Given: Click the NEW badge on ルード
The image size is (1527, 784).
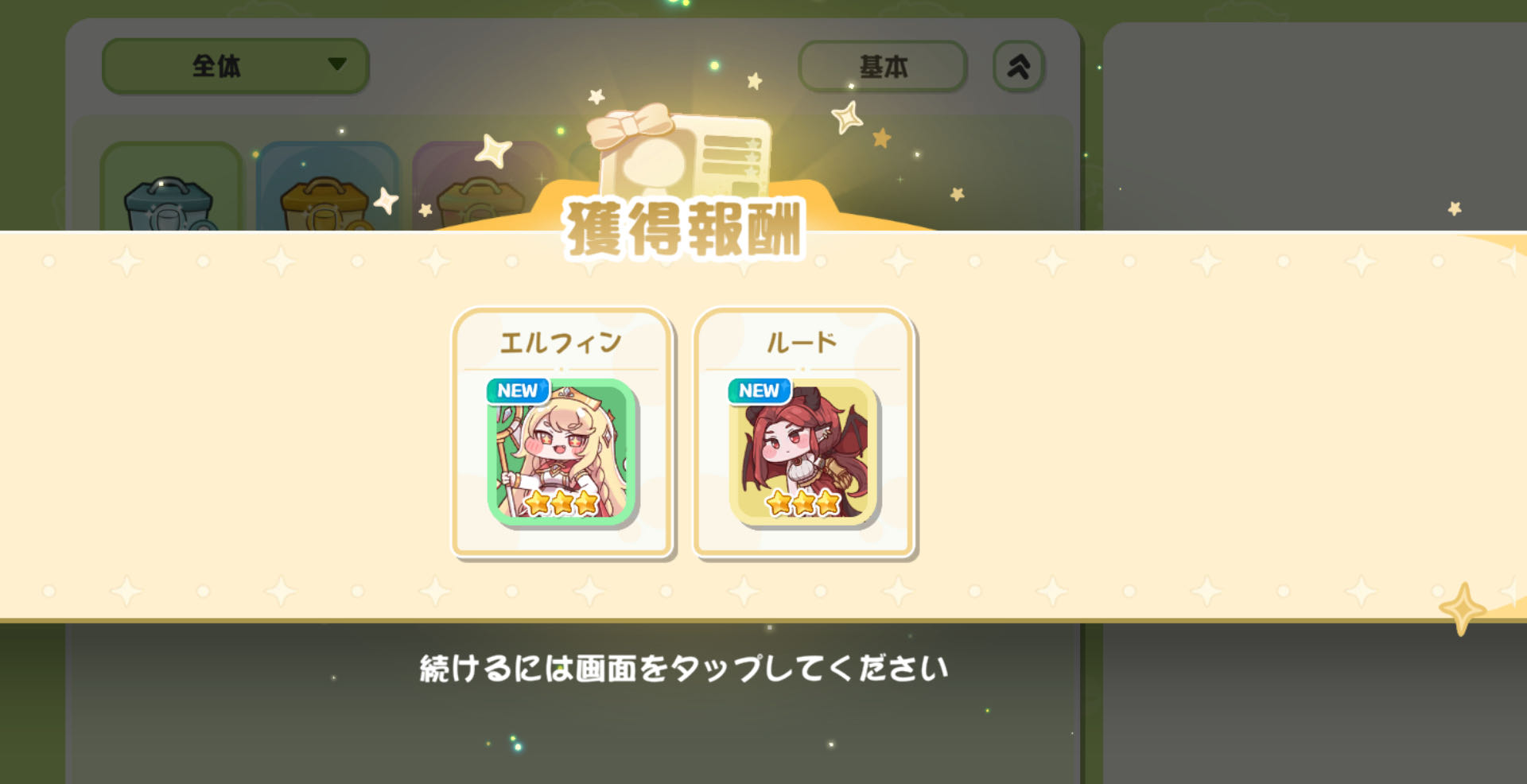Looking at the screenshot, I should click(x=760, y=390).
